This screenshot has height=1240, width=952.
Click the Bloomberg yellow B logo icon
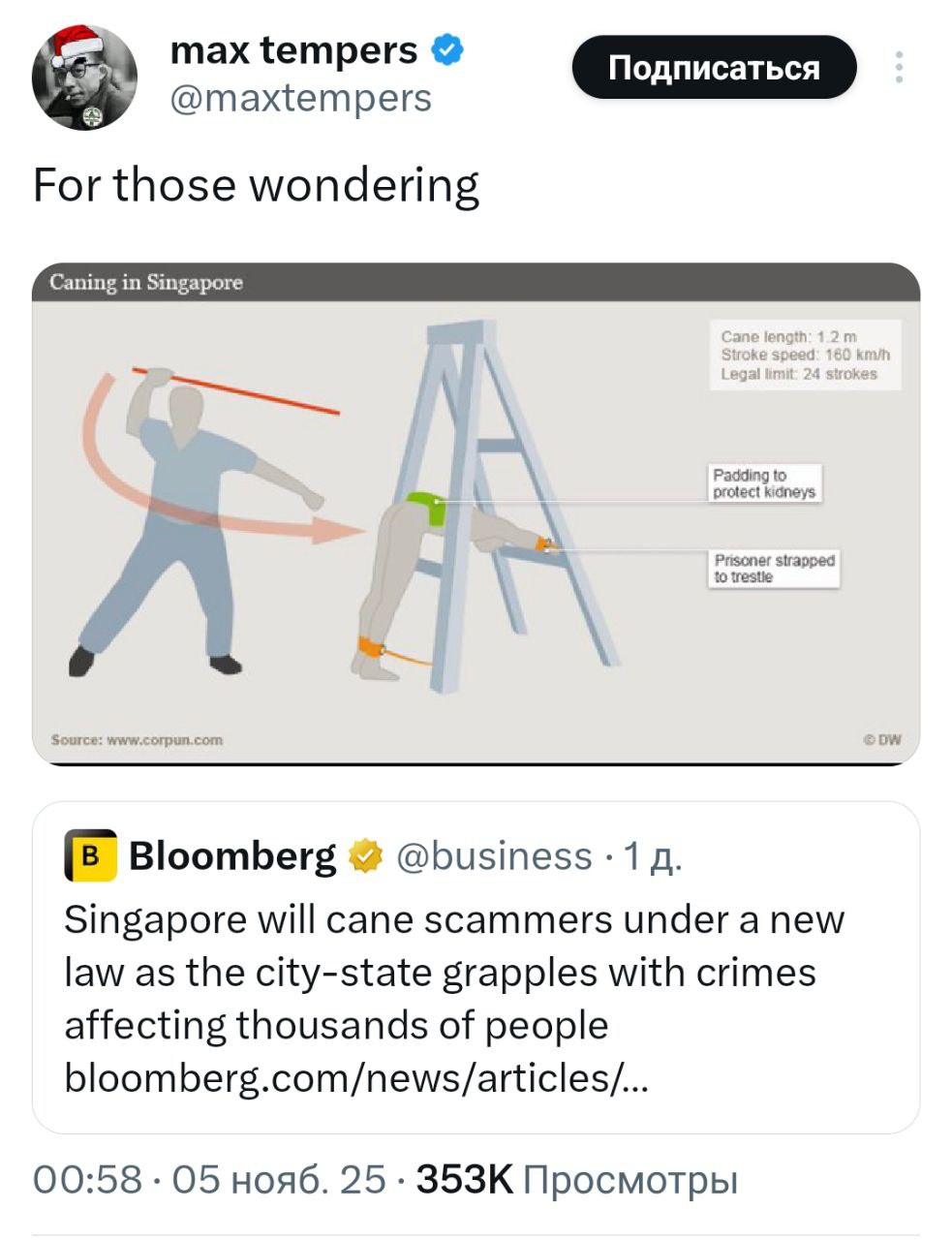pos(90,856)
